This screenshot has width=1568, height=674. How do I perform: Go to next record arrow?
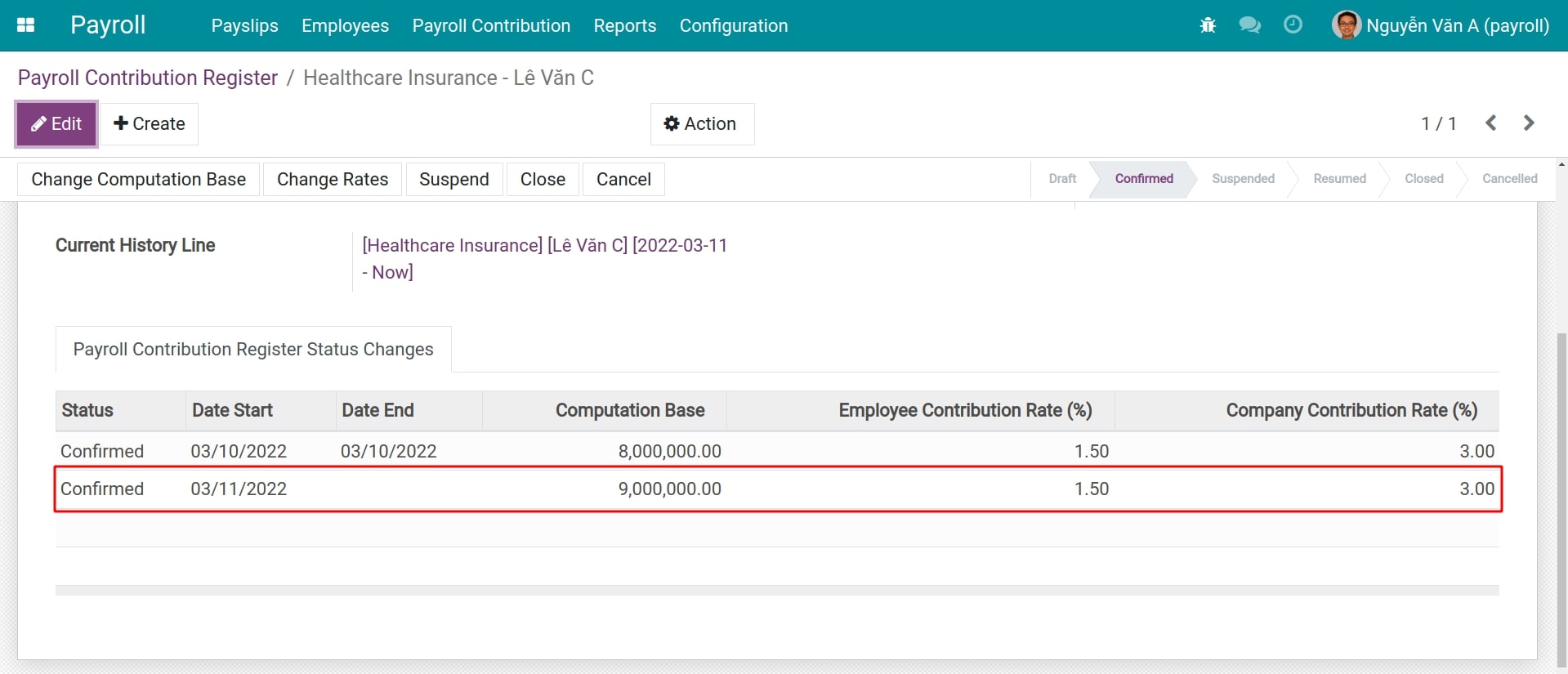[1529, 123]
